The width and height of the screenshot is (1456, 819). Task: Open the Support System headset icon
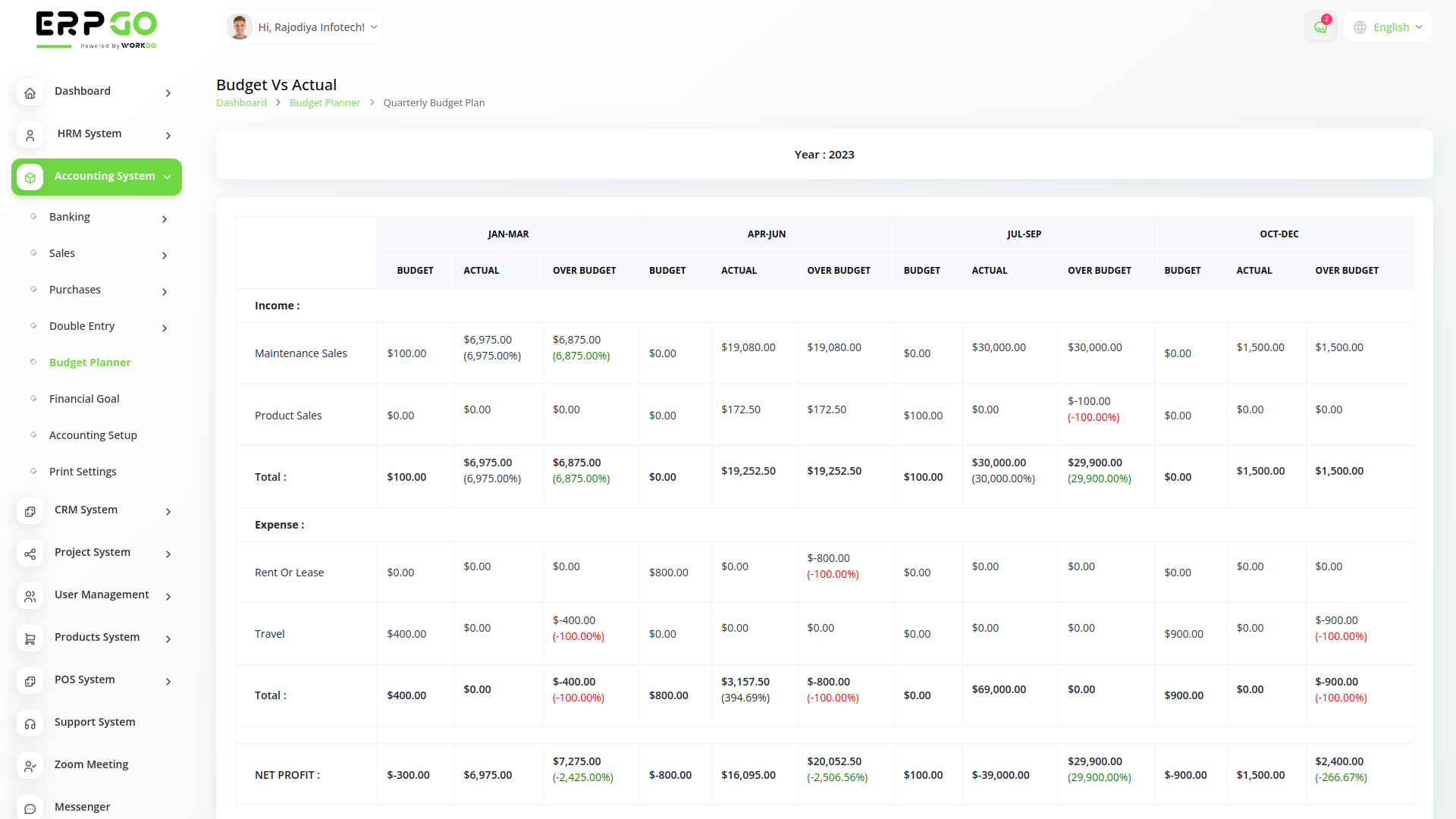pyautogui.click(x=30, y=723)
